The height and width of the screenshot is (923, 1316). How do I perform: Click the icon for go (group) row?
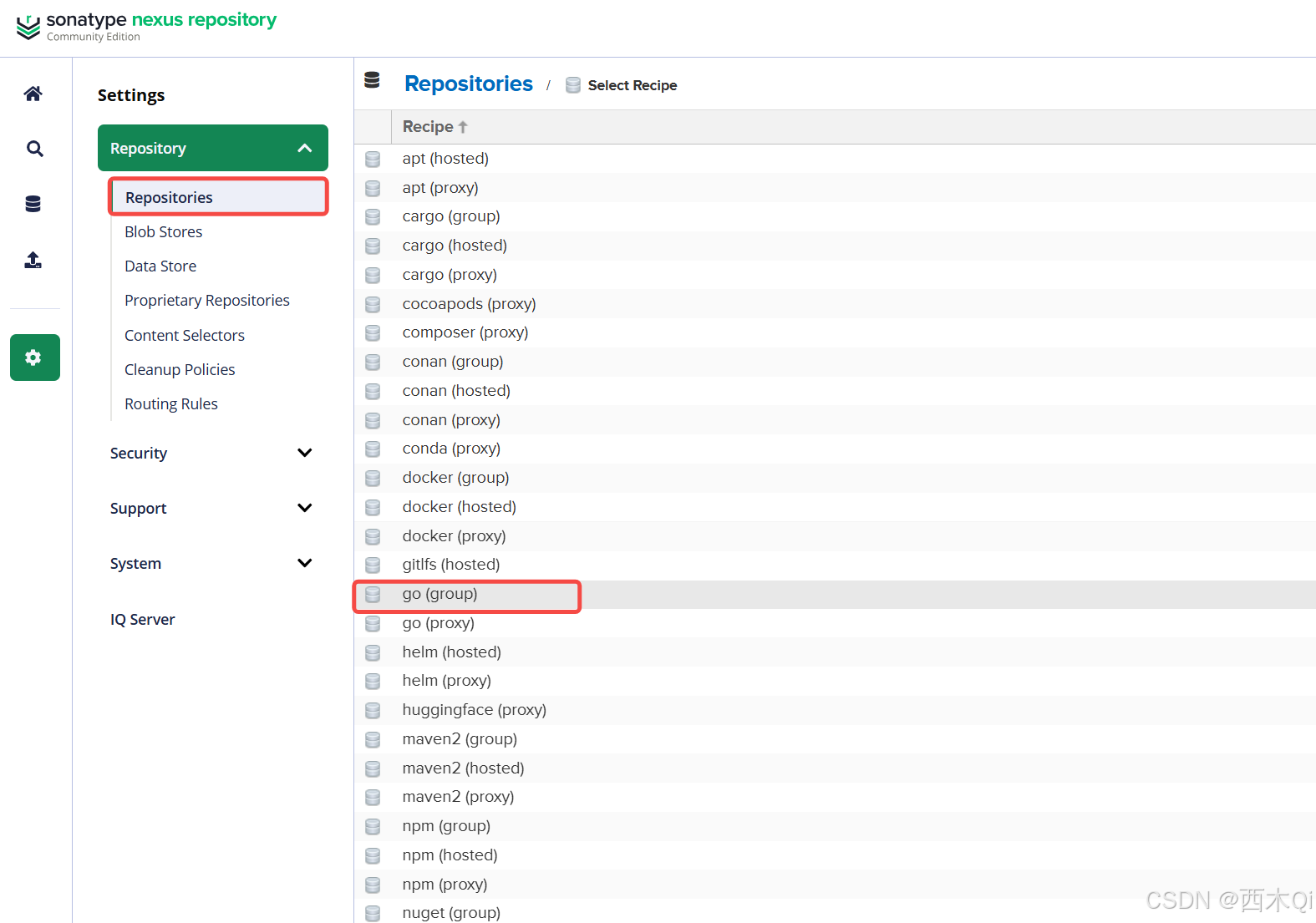click(x=373, y=594)
